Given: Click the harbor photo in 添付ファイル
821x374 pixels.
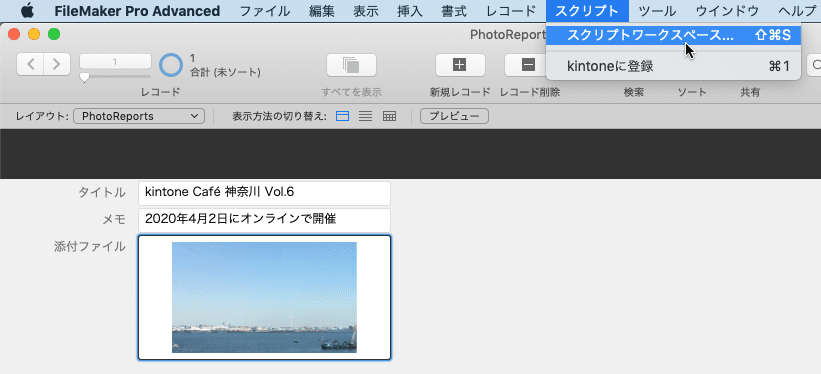Looking at the screenshot, I should coord(264,297).
